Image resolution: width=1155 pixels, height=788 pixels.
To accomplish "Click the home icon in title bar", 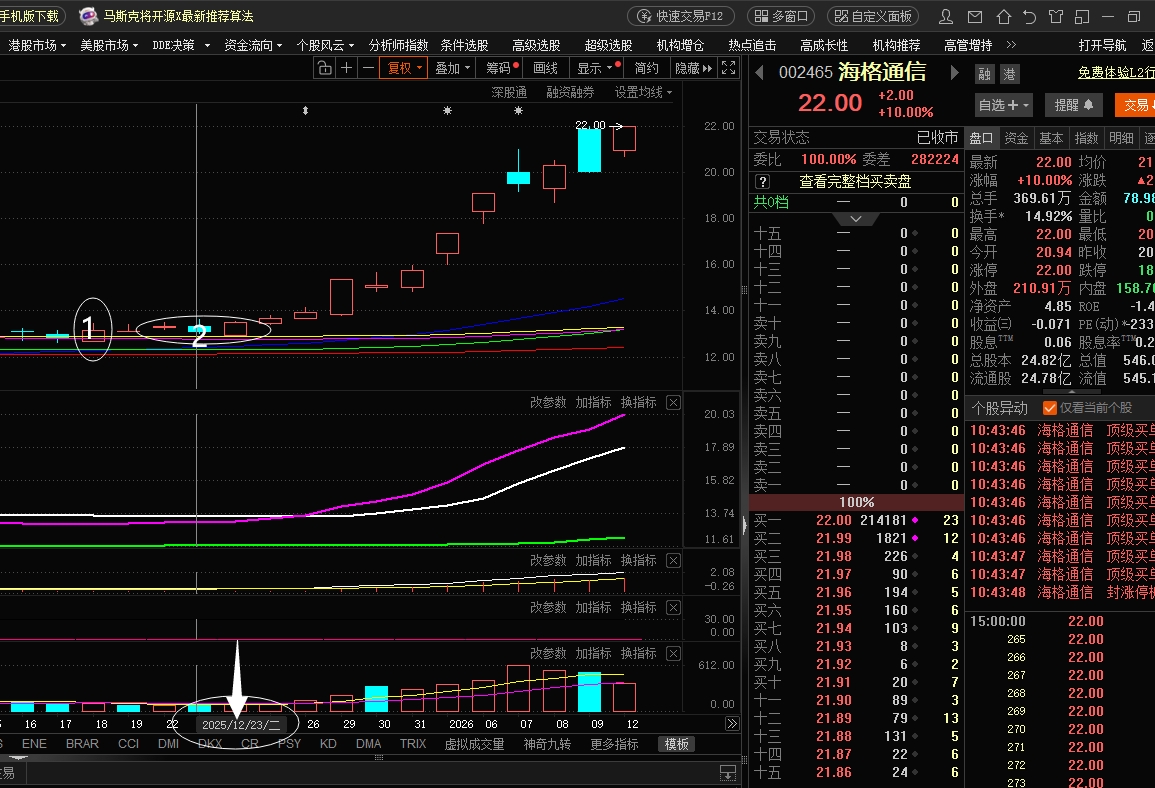I will tap(1003, 16).
